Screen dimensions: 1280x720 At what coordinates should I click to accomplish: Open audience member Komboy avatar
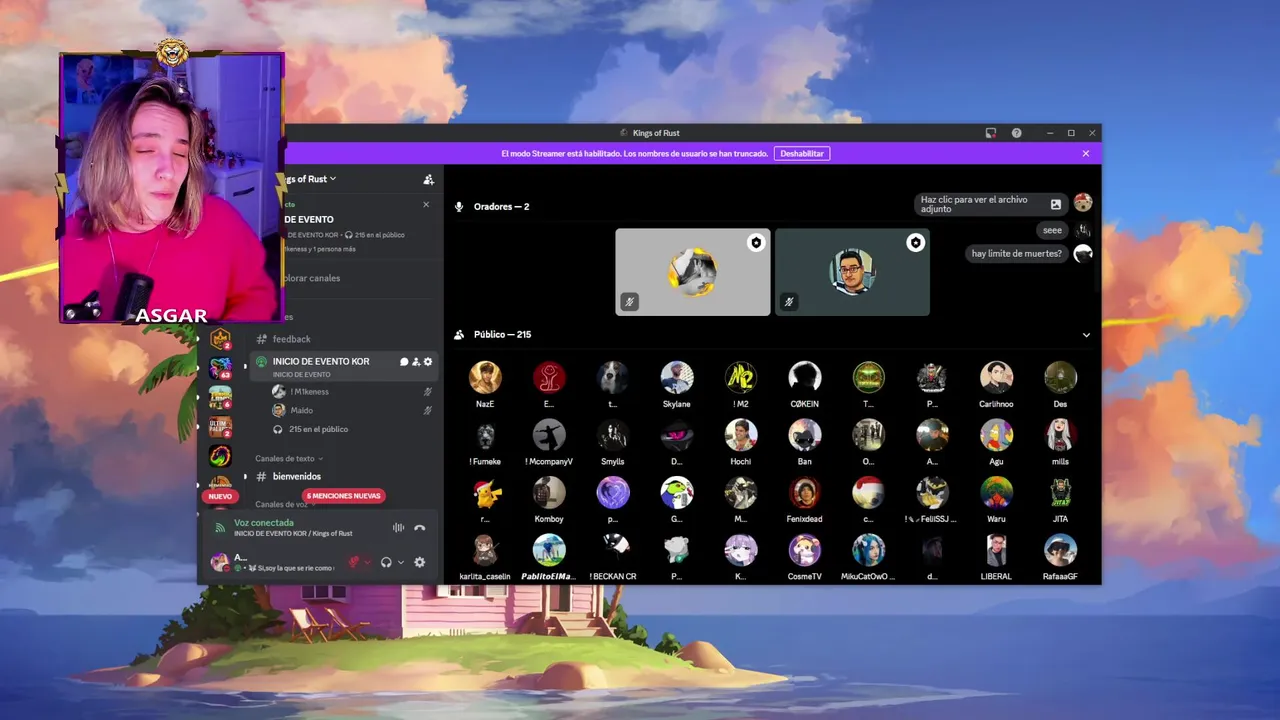(549, 492)
